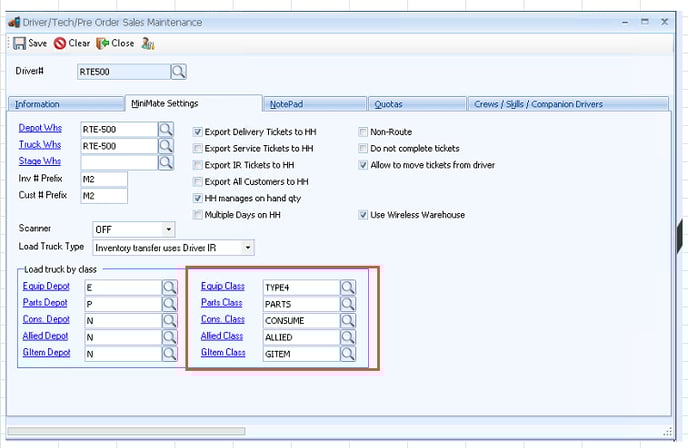Open lookup for Equip Depot field

tap(169, 287)
